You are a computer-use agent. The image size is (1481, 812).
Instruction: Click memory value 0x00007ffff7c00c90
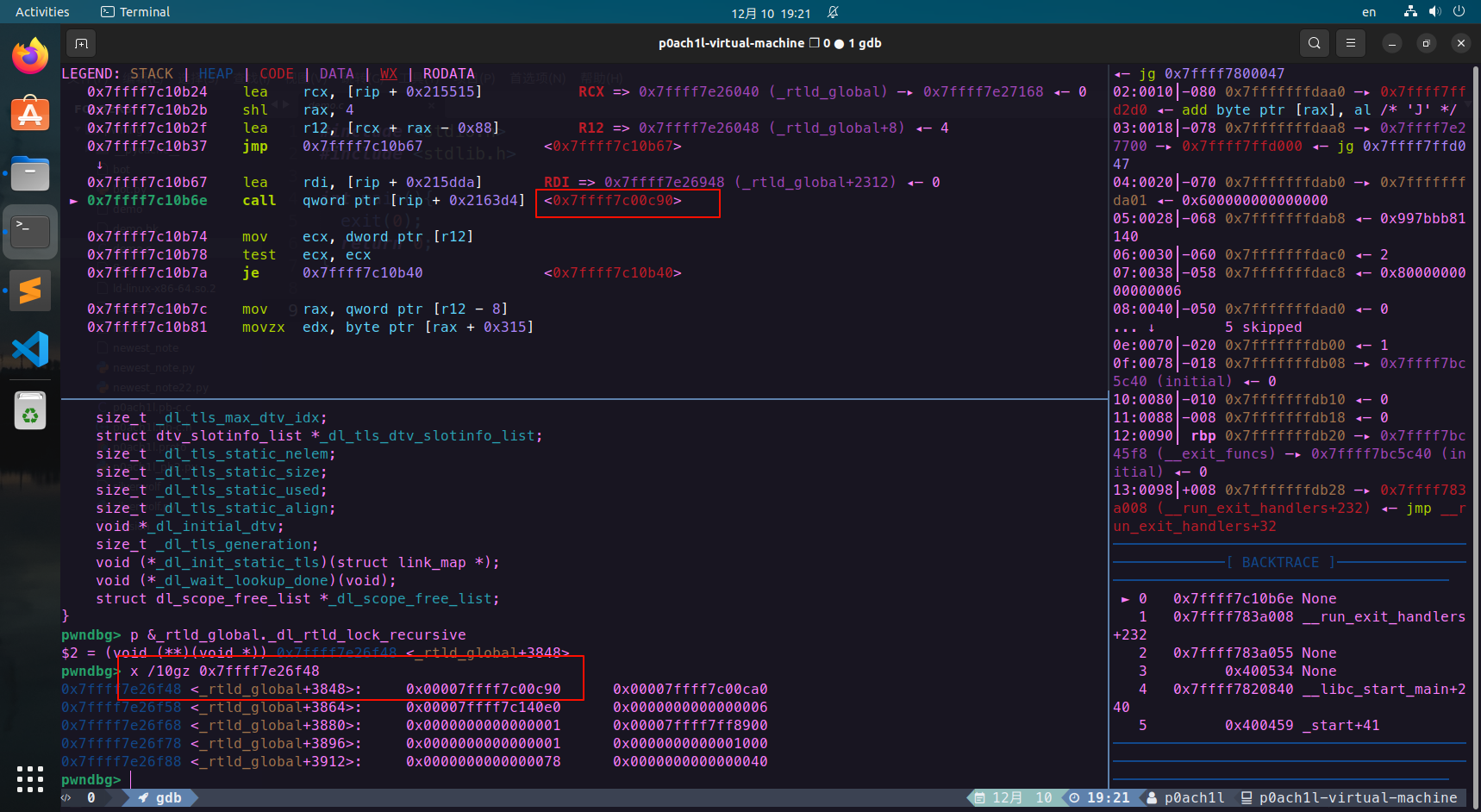483,689
